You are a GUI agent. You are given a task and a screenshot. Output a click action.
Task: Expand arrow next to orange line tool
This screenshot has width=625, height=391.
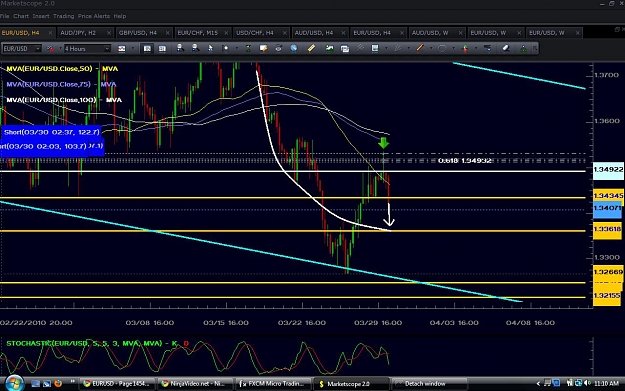point(431,49)
